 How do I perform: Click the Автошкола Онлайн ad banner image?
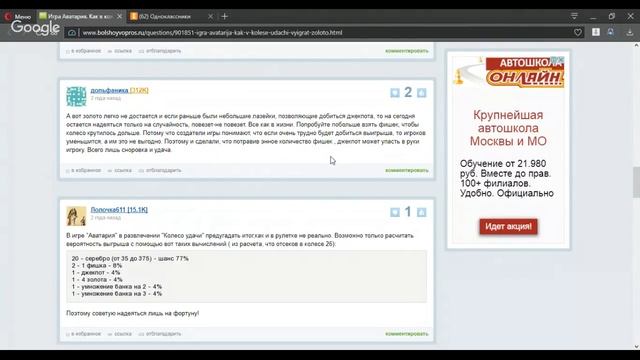[508, 72]
